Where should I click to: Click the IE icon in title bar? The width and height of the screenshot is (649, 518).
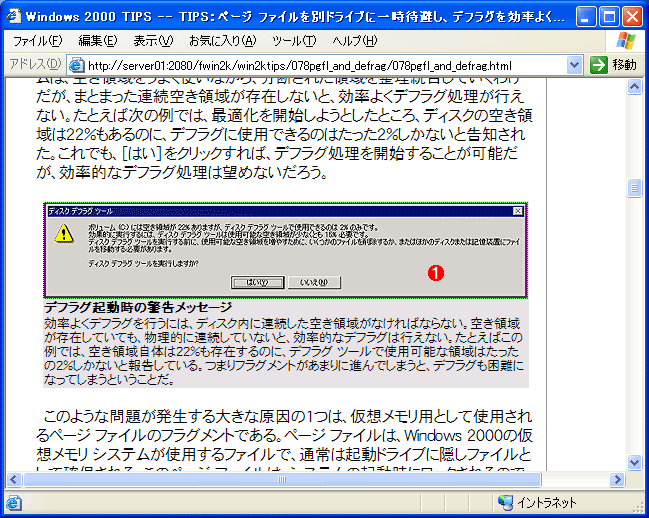point(14,16)
